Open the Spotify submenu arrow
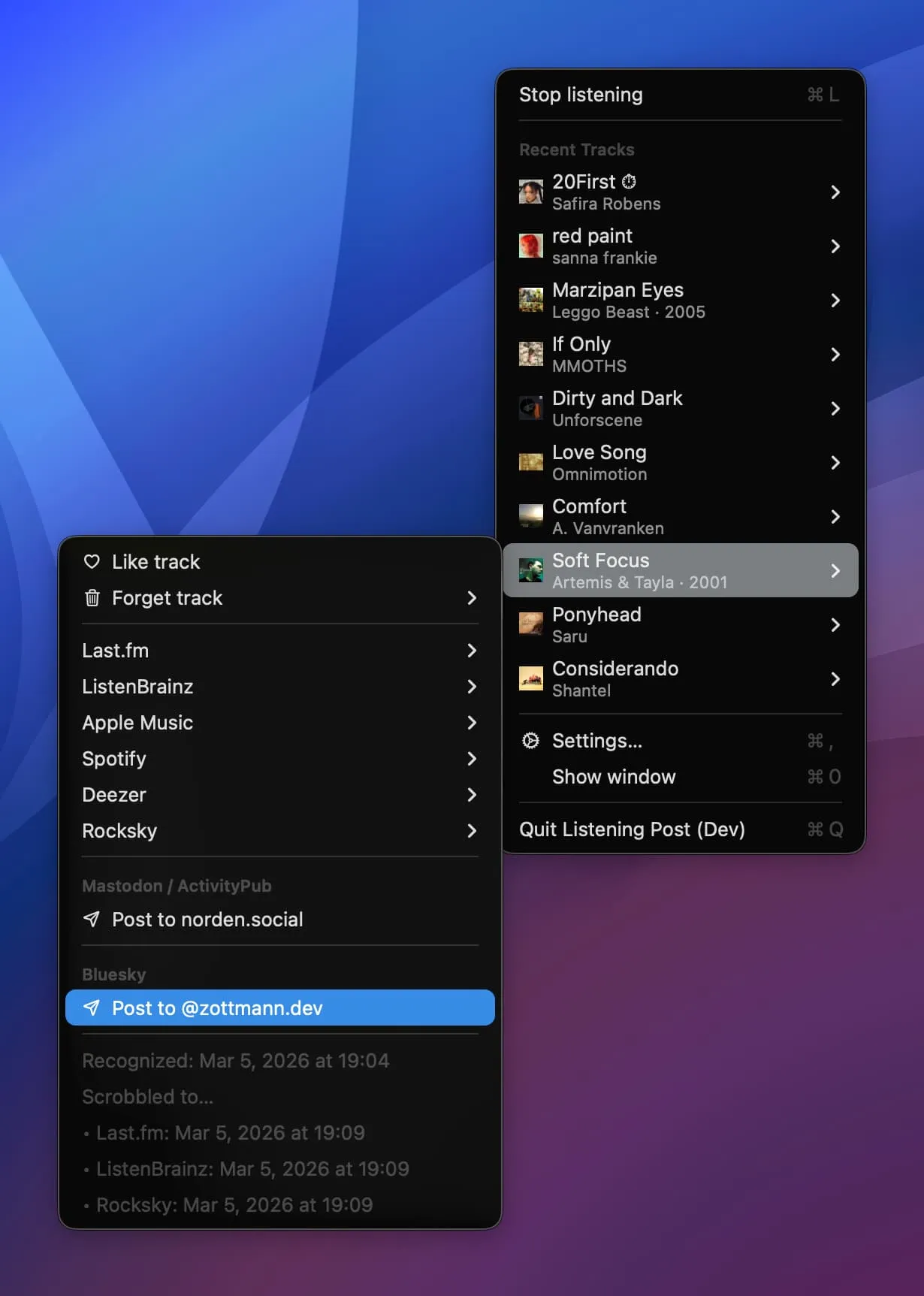Viewport: 924px width, 1296px height. pyautogui.click(x=472, y=759)
